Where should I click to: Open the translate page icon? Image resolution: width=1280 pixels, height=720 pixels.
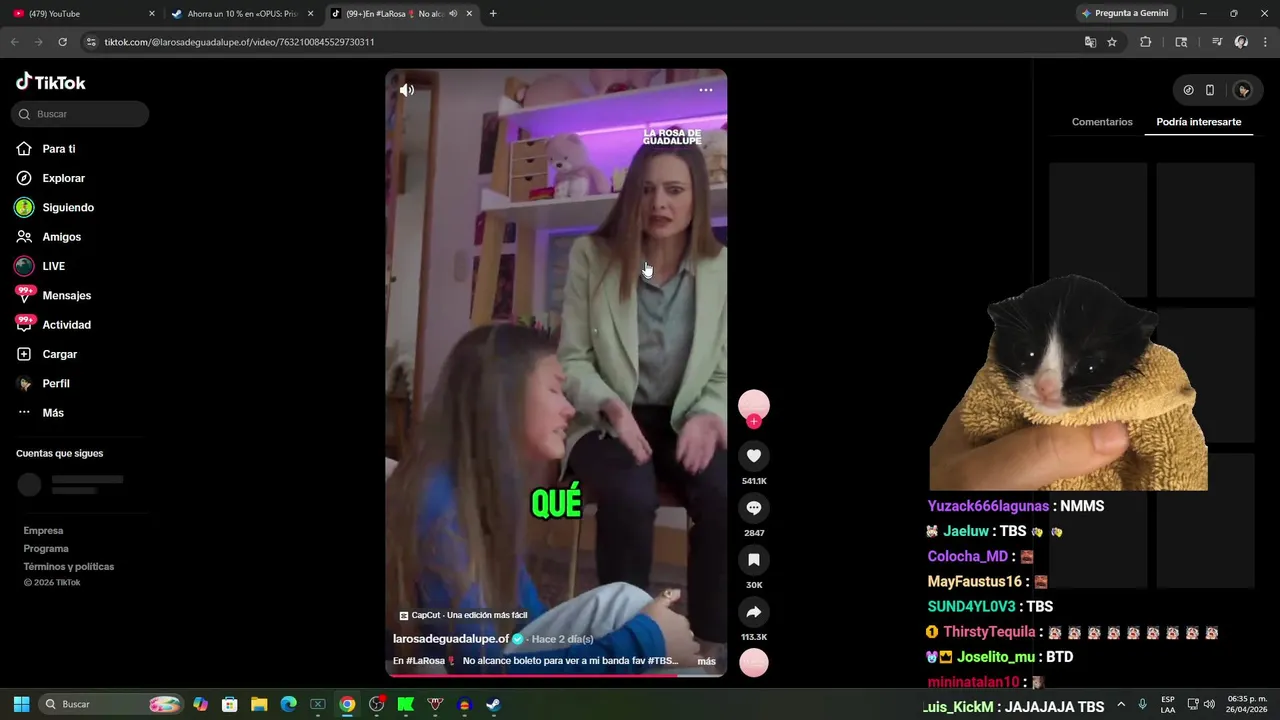click(1090, 42)
